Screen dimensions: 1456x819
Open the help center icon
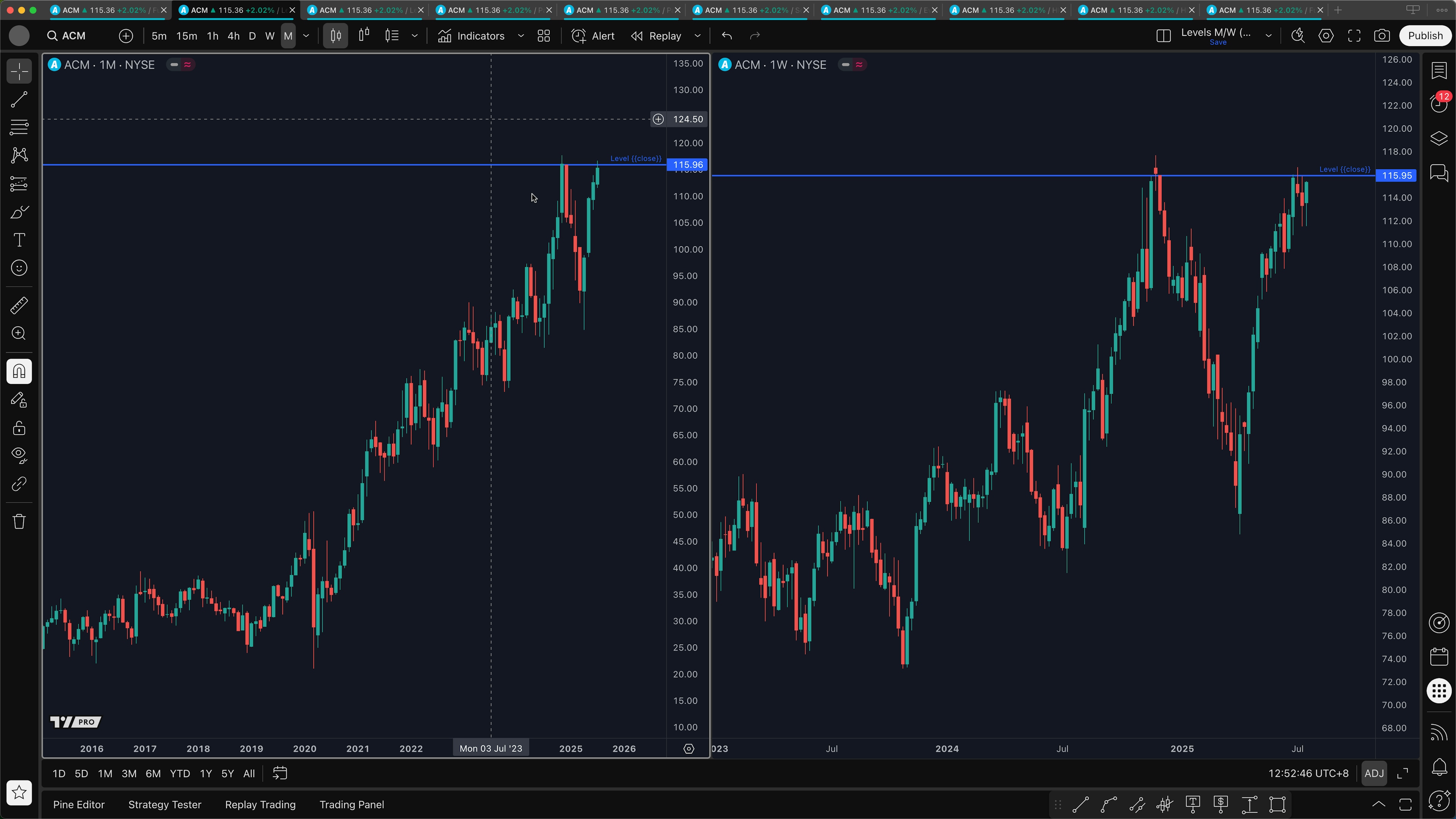point(1439,800)
